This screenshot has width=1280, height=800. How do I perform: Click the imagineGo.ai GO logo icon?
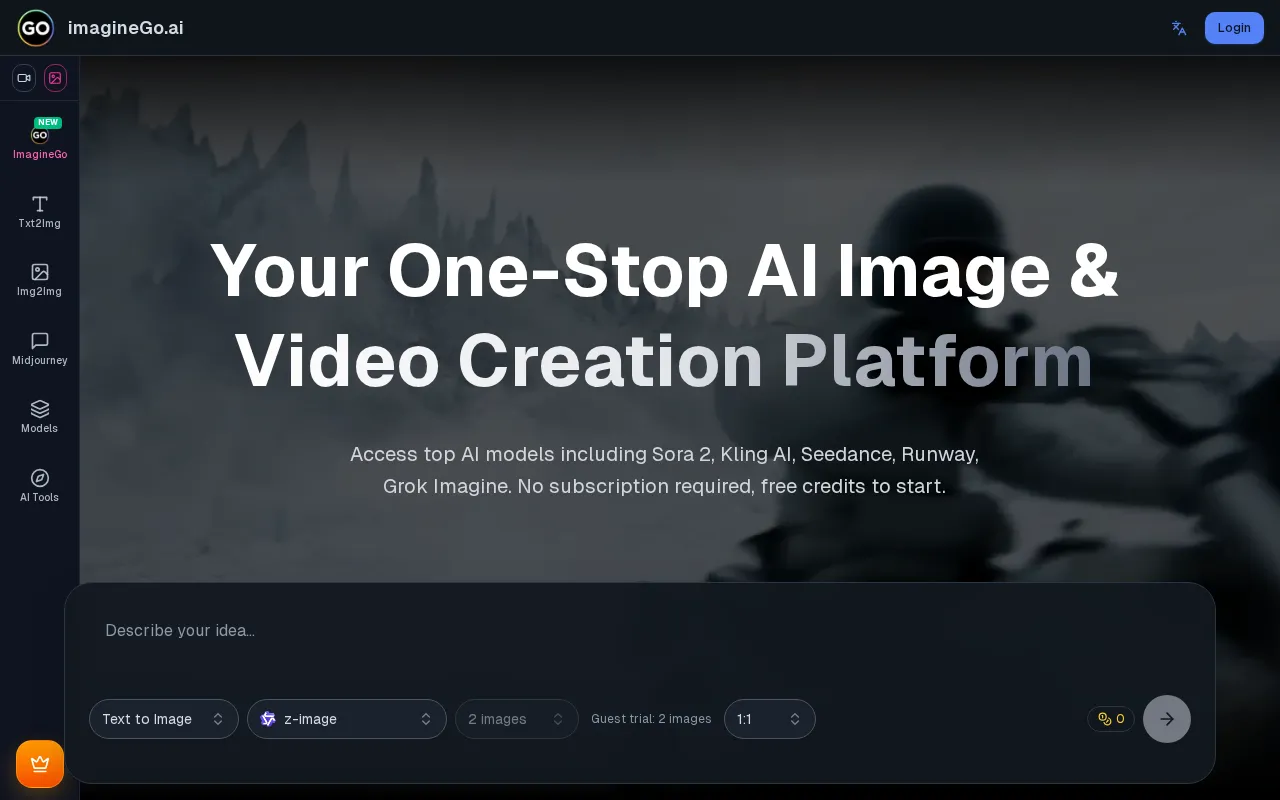click(x=36, y=28)
